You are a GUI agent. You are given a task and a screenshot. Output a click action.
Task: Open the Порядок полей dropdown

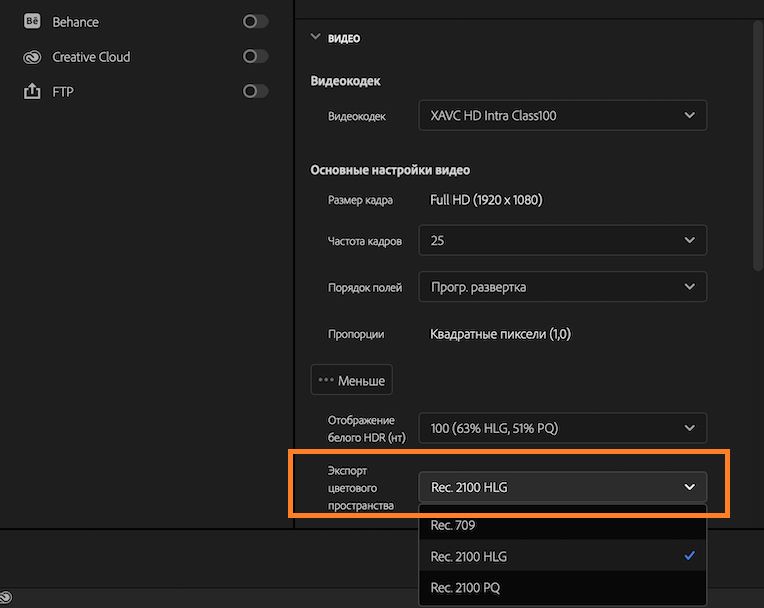point(562,287)
